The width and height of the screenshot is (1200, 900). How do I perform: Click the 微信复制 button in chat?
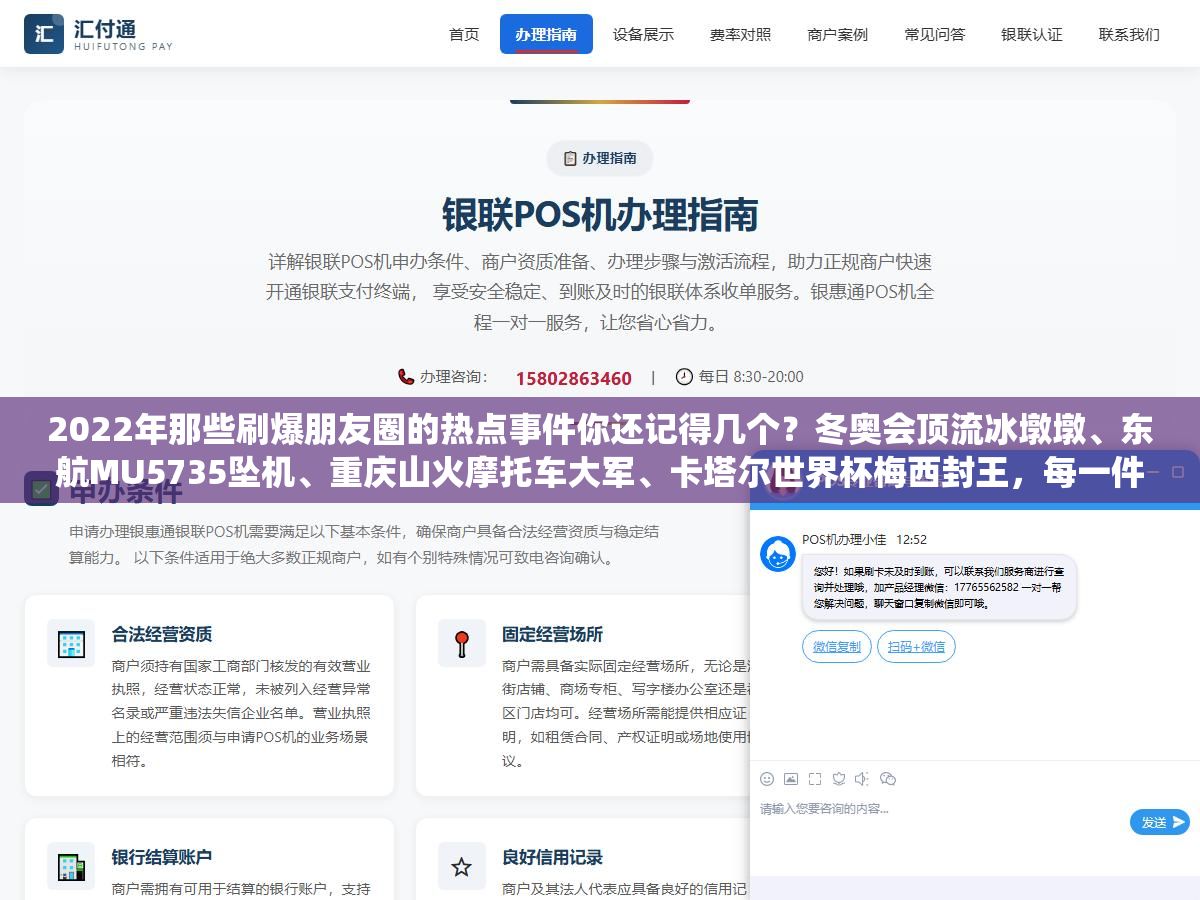pos(837,647)
